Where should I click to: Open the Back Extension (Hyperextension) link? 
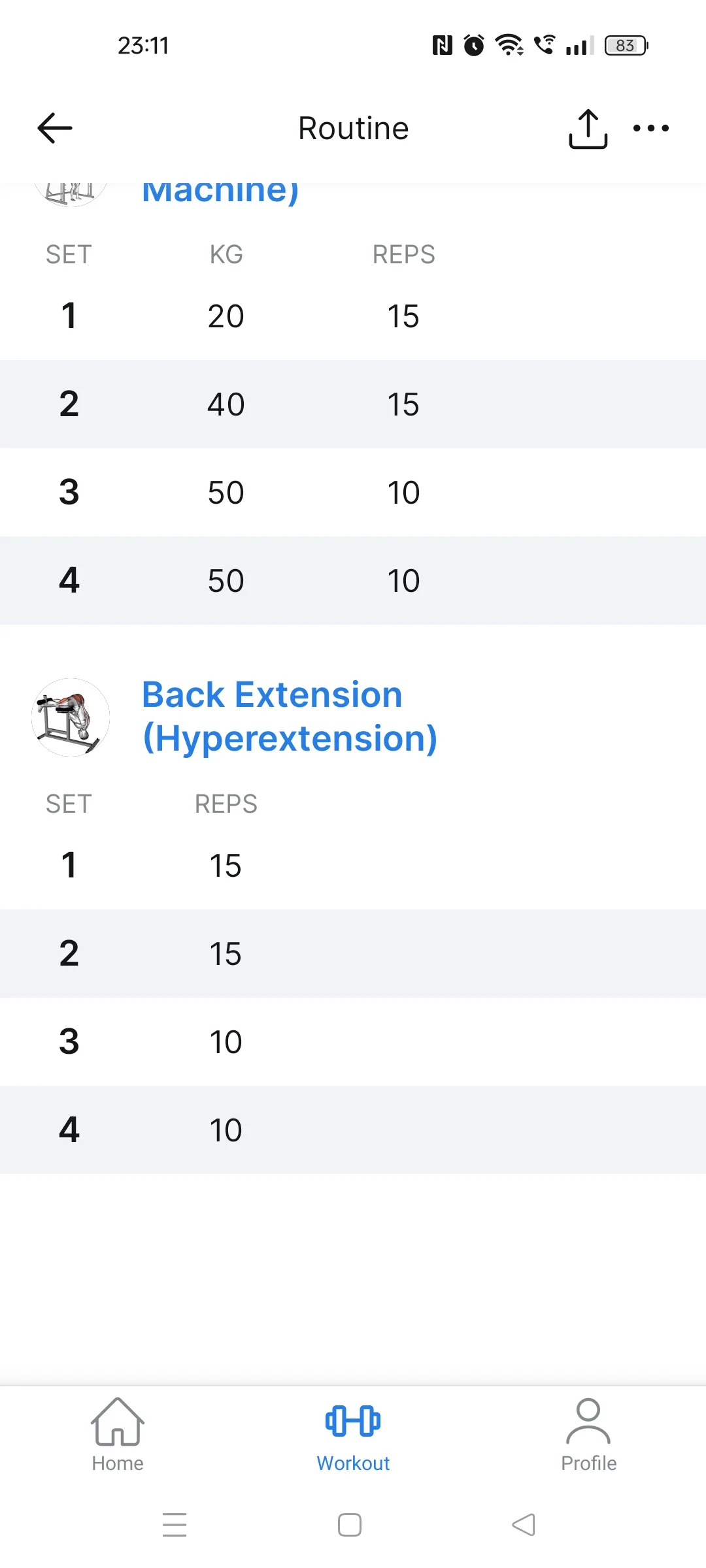pos(290,716)
